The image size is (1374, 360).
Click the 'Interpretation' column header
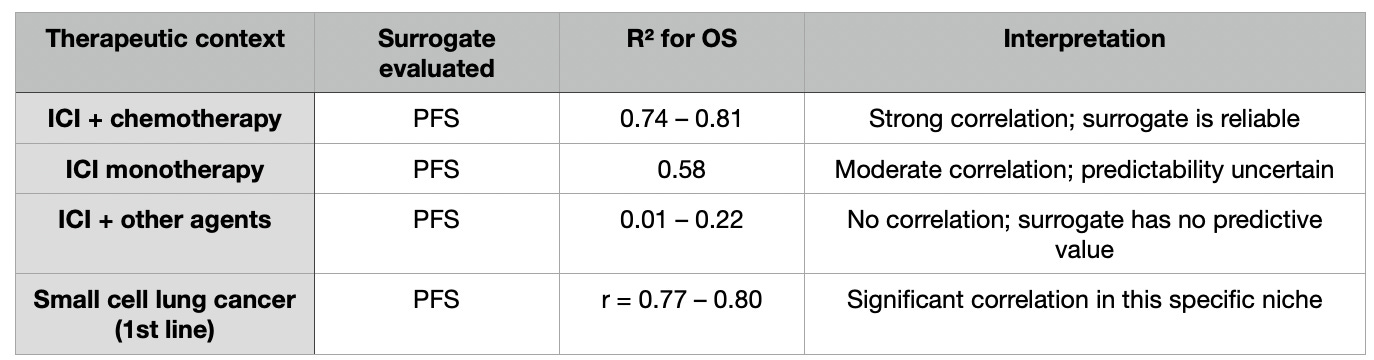pyautogui.click(x=1083, y=53)
